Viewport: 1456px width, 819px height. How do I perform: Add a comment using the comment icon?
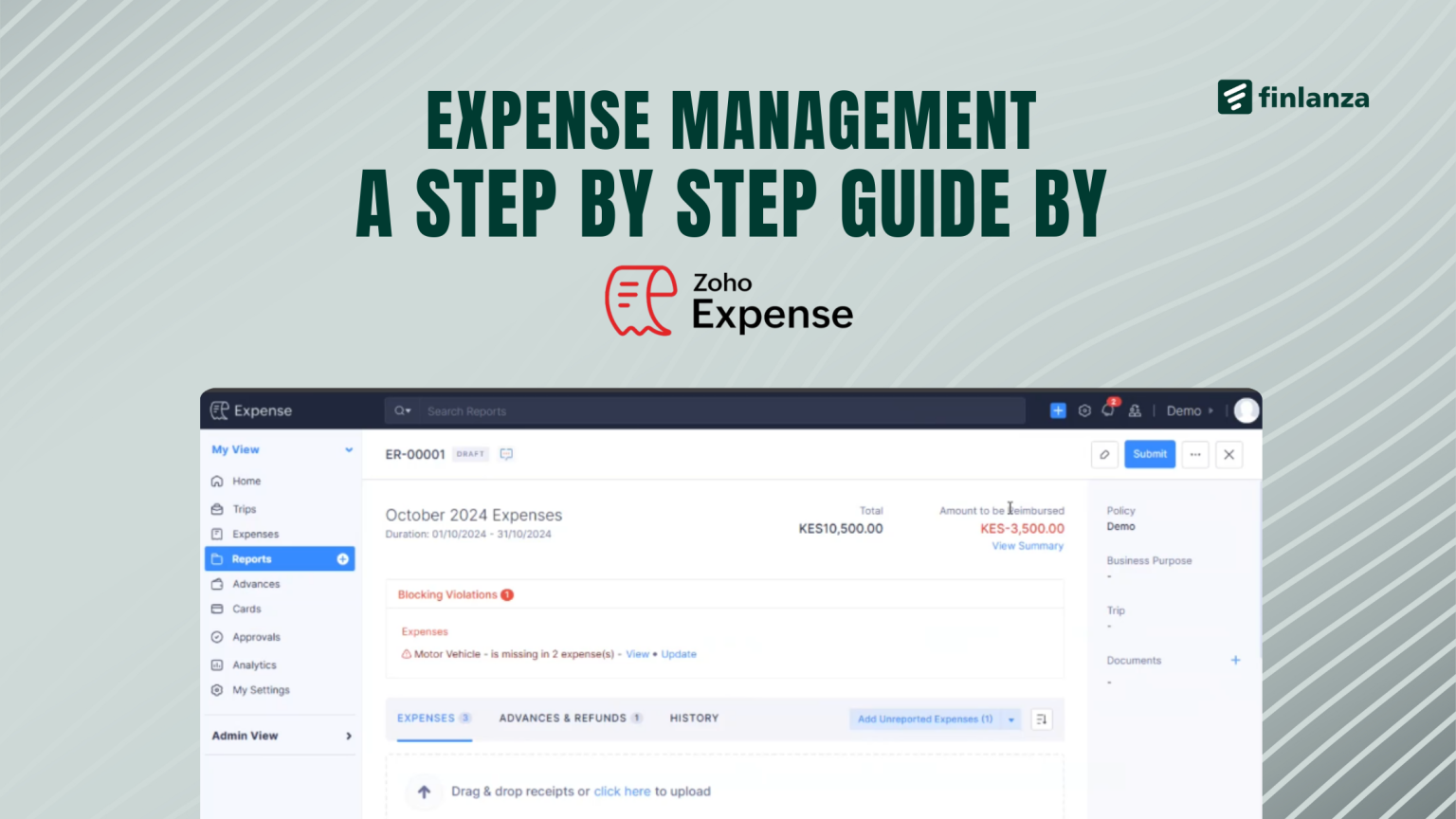[506, 454]
